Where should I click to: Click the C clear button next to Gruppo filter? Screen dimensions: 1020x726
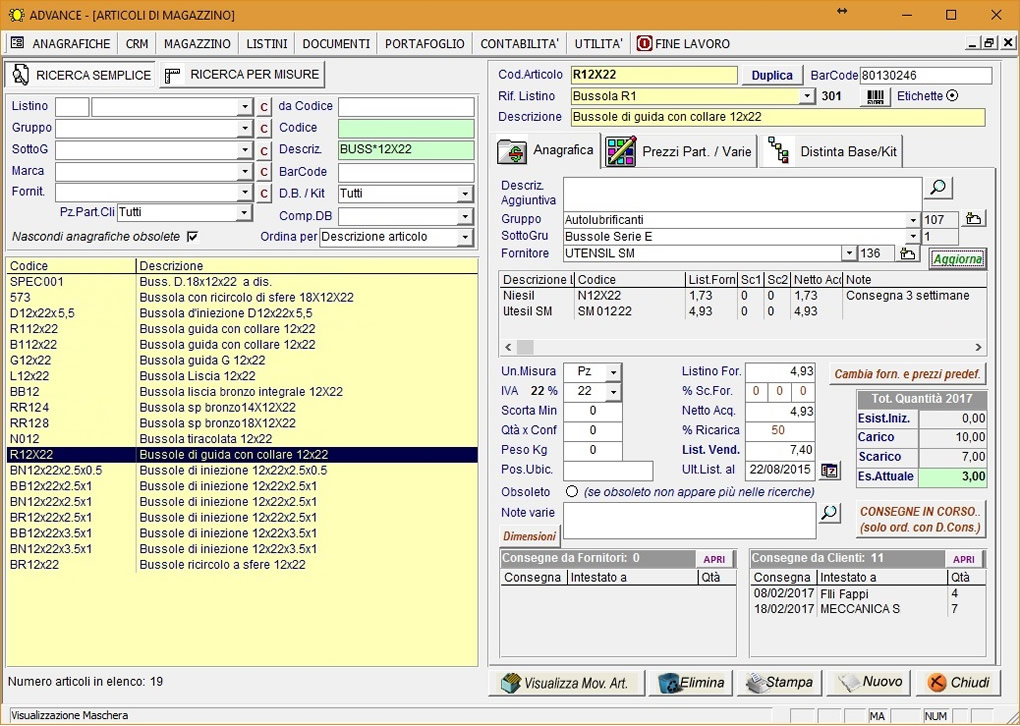pyautogui.click(x=263, y=128)
